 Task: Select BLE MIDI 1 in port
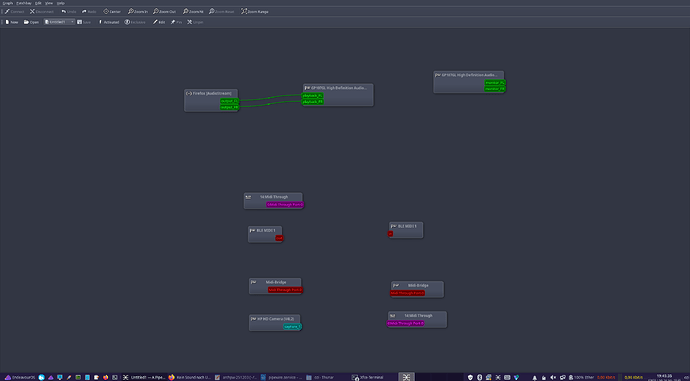pos(390,234)
